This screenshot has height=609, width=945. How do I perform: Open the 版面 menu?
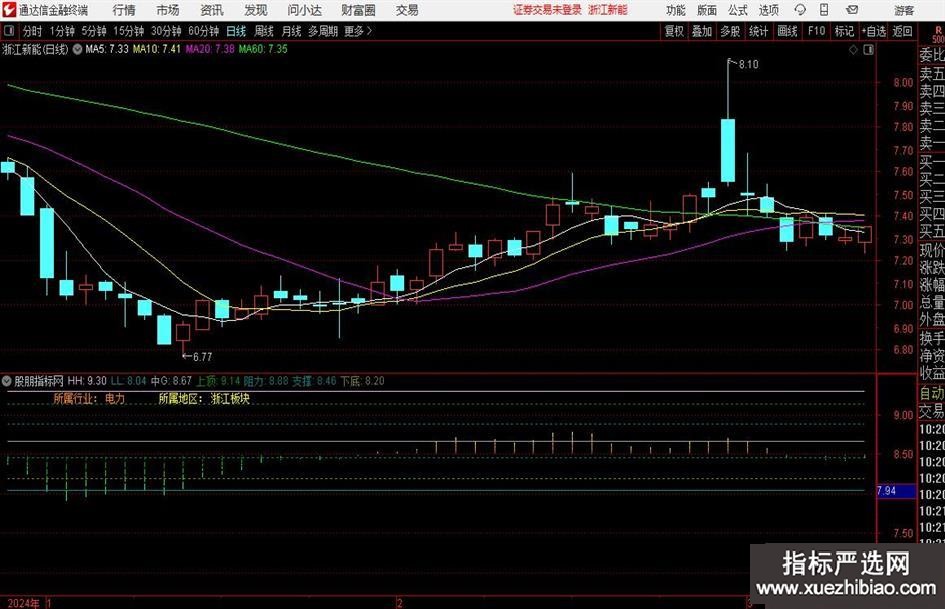click(707, 10)
